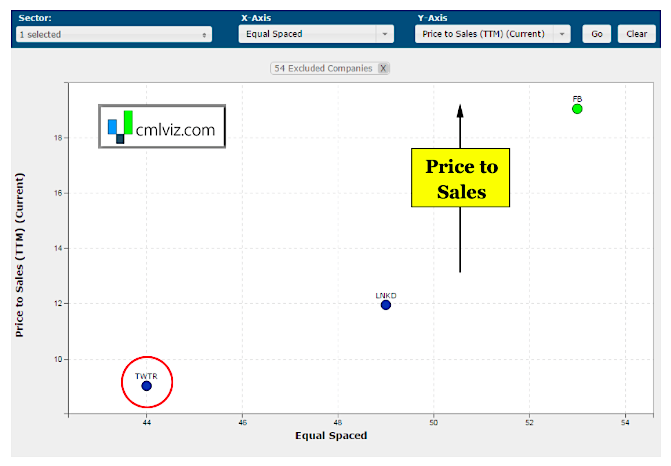Screen dimensions: 671x466
Task: Select the TWTR data point
Action: [x=146, y=386]
